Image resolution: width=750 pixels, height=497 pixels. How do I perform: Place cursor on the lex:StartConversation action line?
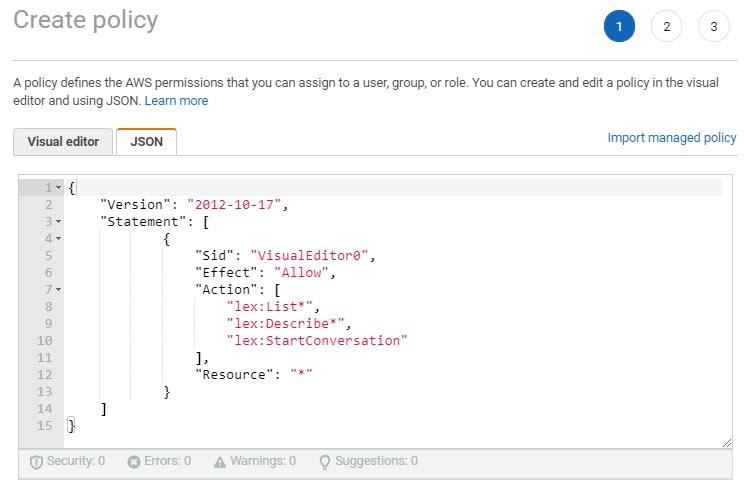pyautogui.click(x=317, y=341)
